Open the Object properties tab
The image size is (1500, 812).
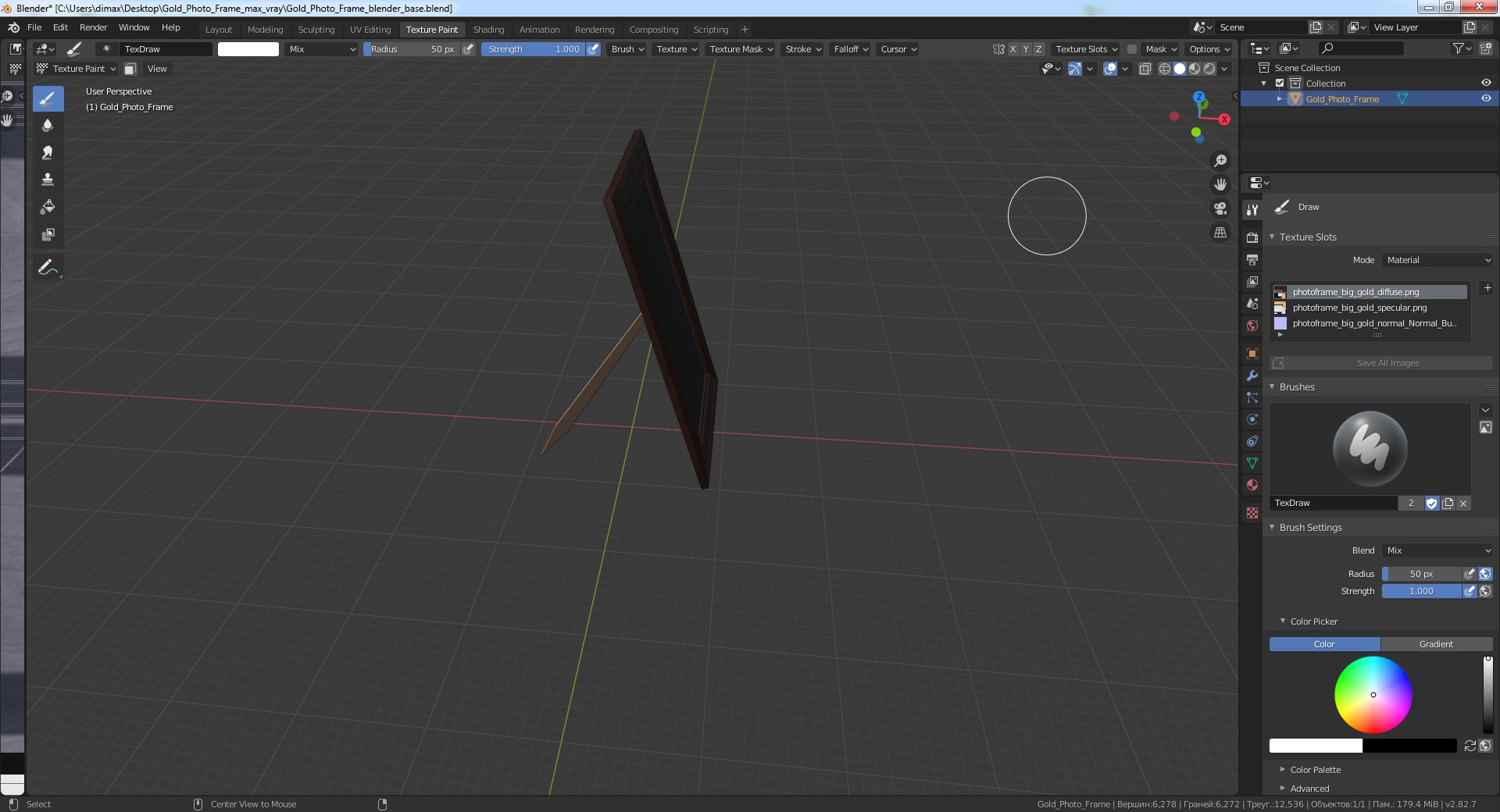coord(1252,354)
